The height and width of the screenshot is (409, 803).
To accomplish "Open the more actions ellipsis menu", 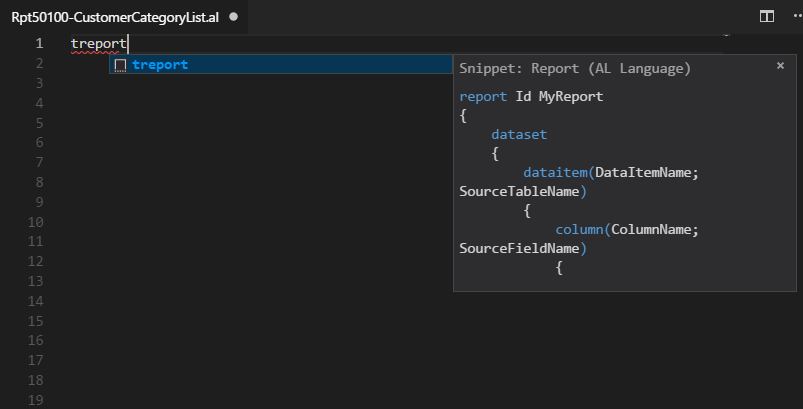I will [x=797, y=17].
